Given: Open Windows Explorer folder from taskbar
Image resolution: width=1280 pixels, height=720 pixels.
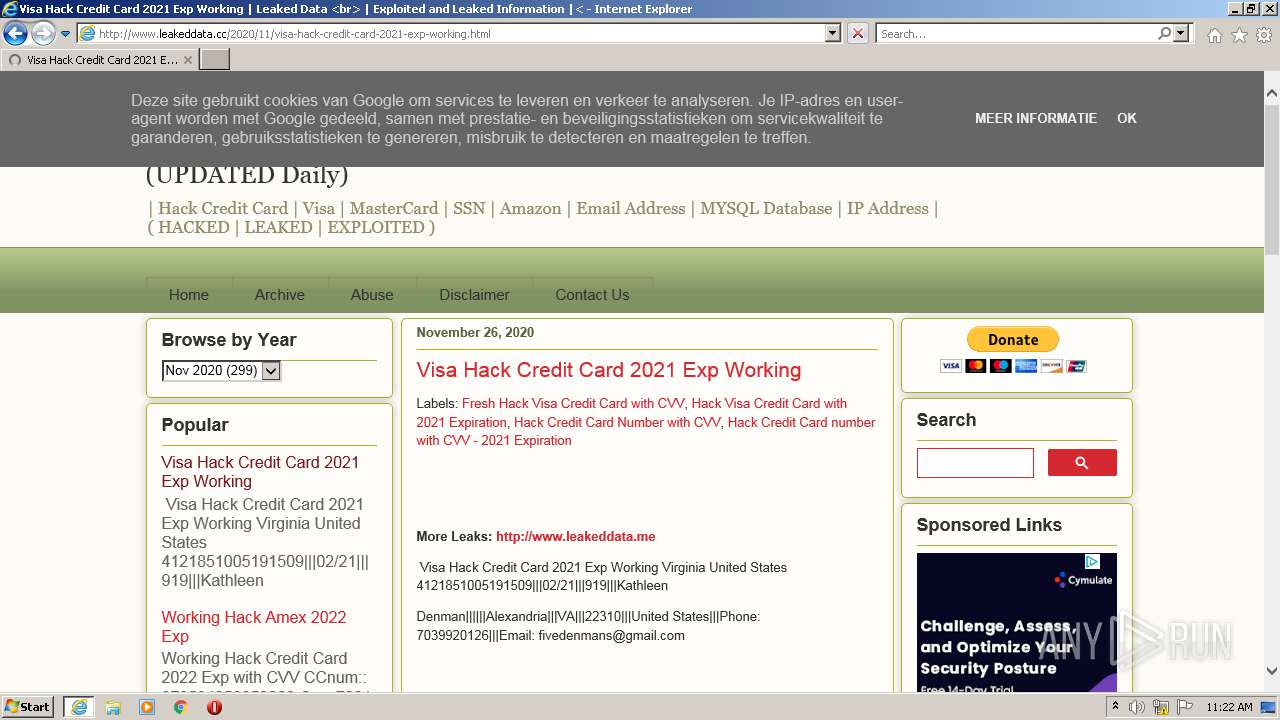Looking at the screenshot, I should pyautogui.click(x=113, y=707).
